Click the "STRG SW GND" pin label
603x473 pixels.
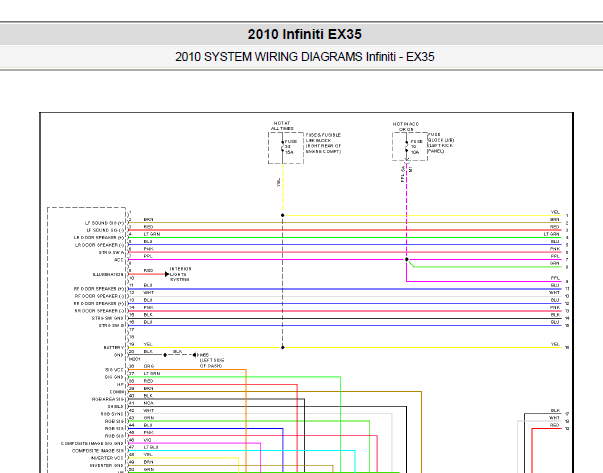108,318
